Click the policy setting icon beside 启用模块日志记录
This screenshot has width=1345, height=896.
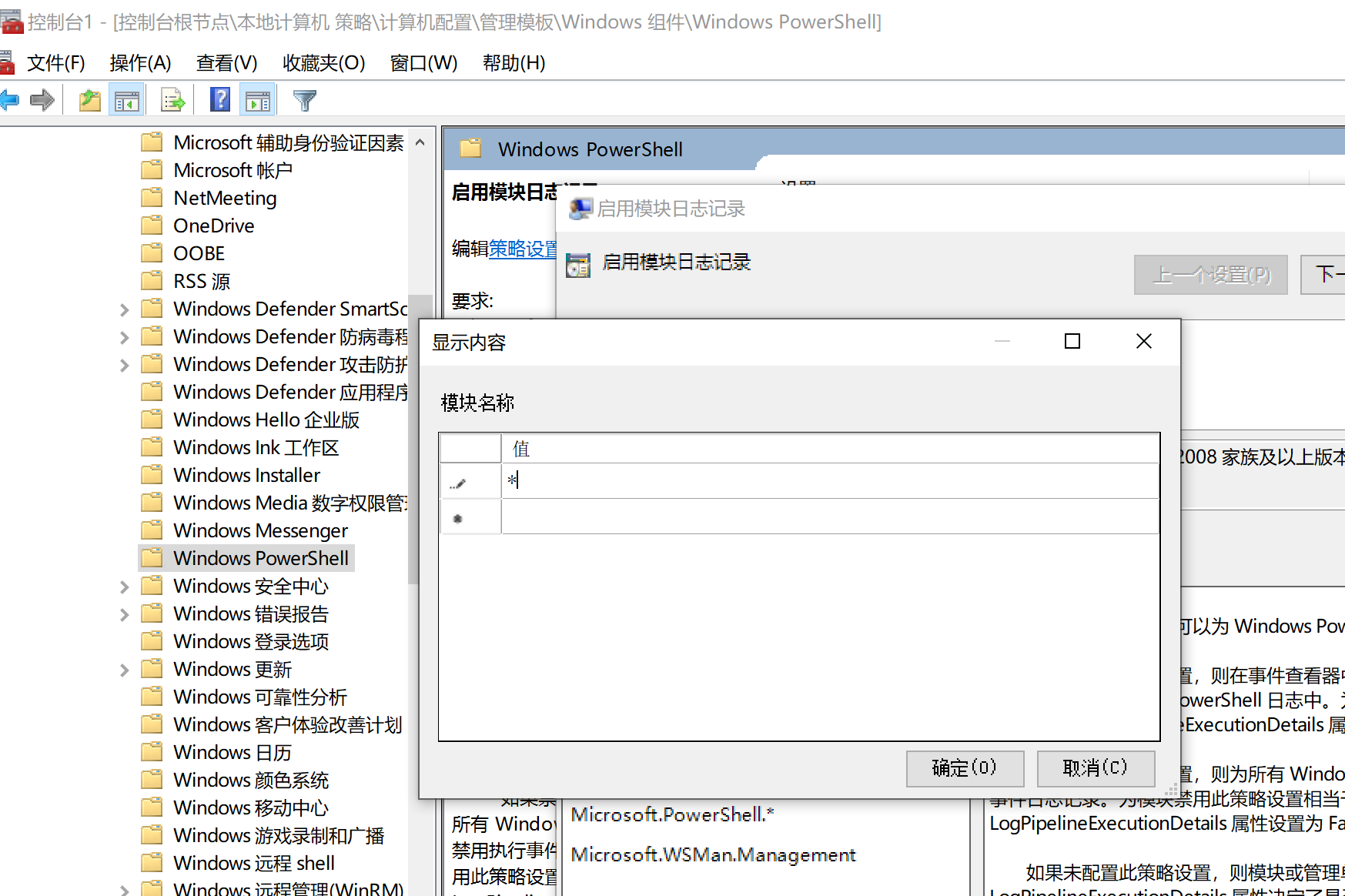click(578, 264)
